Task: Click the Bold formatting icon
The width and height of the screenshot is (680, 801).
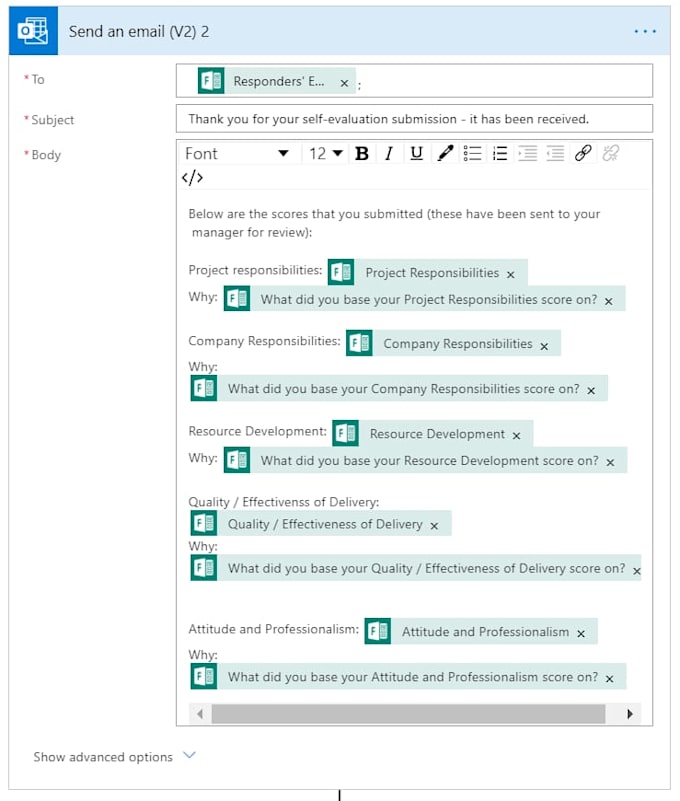Action: click(362, 153)
